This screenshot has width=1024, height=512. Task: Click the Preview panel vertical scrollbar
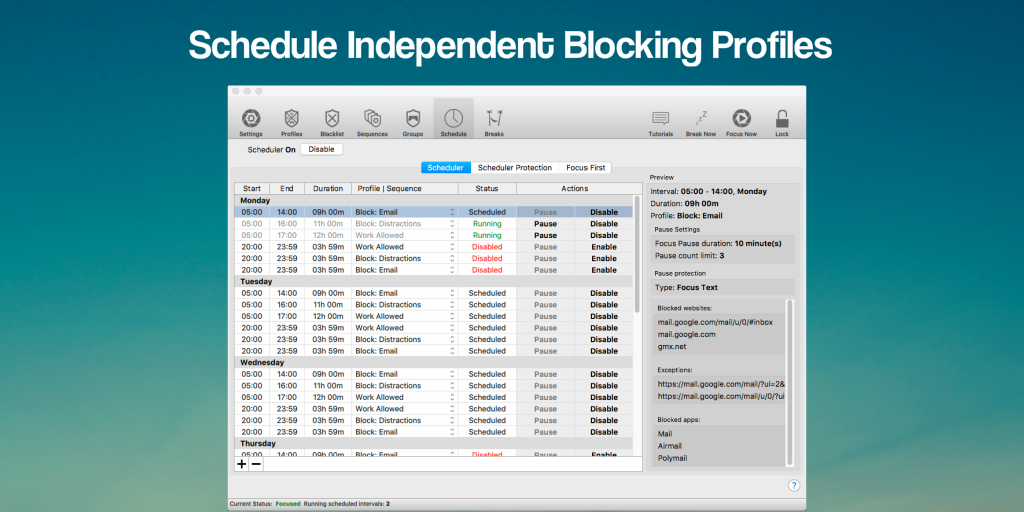790,382
